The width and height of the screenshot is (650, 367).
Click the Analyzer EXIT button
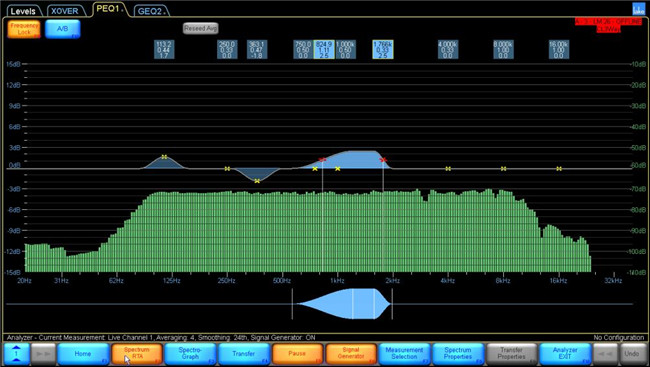(x=565, y=354)
